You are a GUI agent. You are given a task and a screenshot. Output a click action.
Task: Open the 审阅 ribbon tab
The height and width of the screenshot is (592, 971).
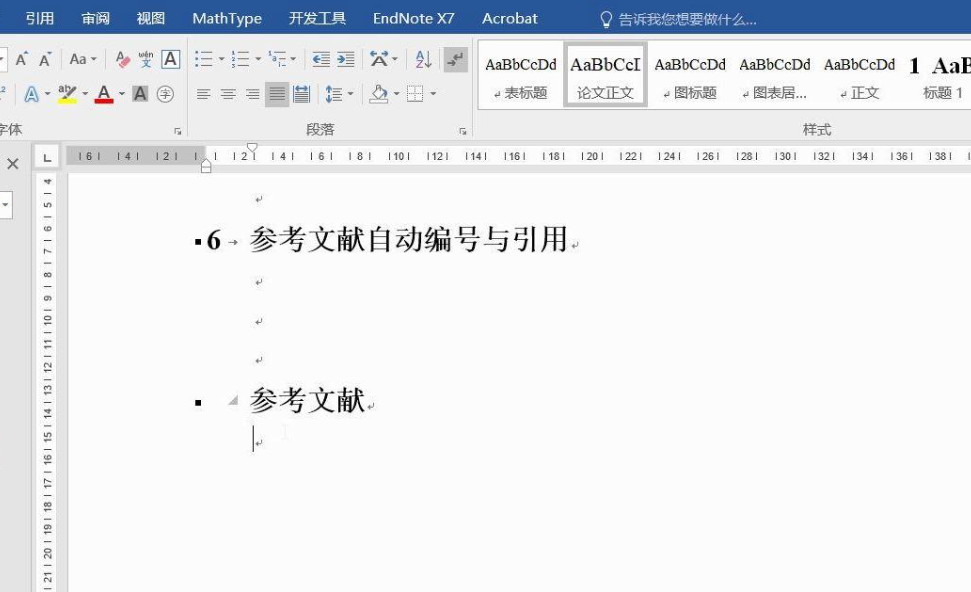pyautogui.click(x=96, y=19)
